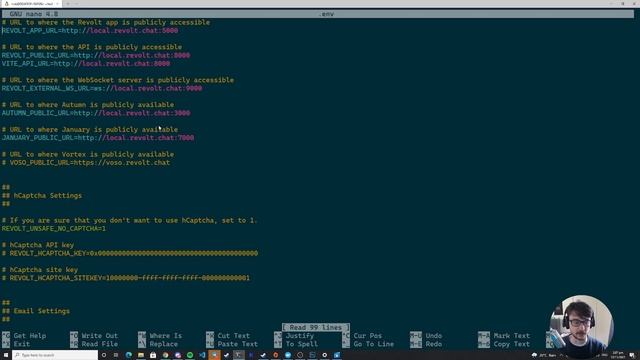
Task: Place cursor on AUTUMN_PUBLIC_URL line
Action: coord(96,113)
